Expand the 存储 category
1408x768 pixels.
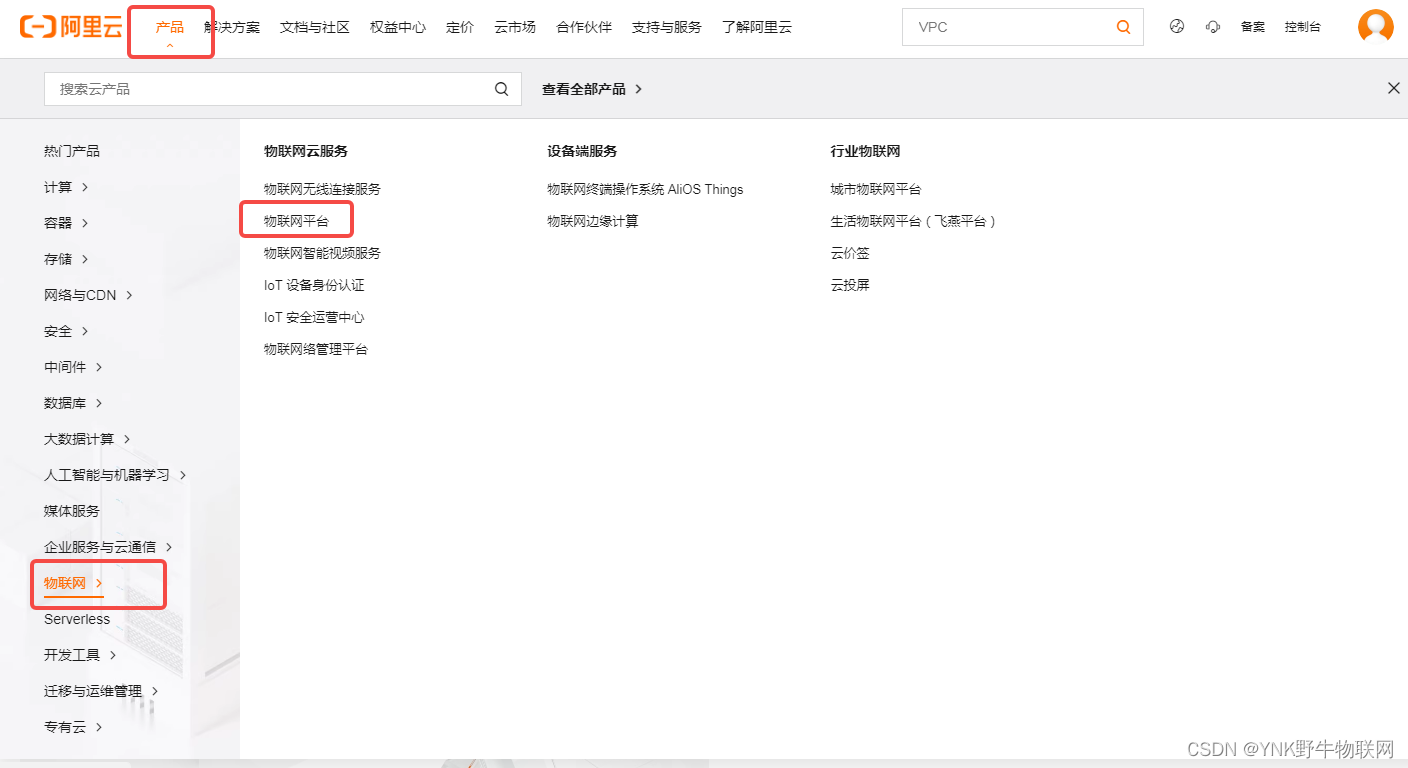(x=66, y=259)
